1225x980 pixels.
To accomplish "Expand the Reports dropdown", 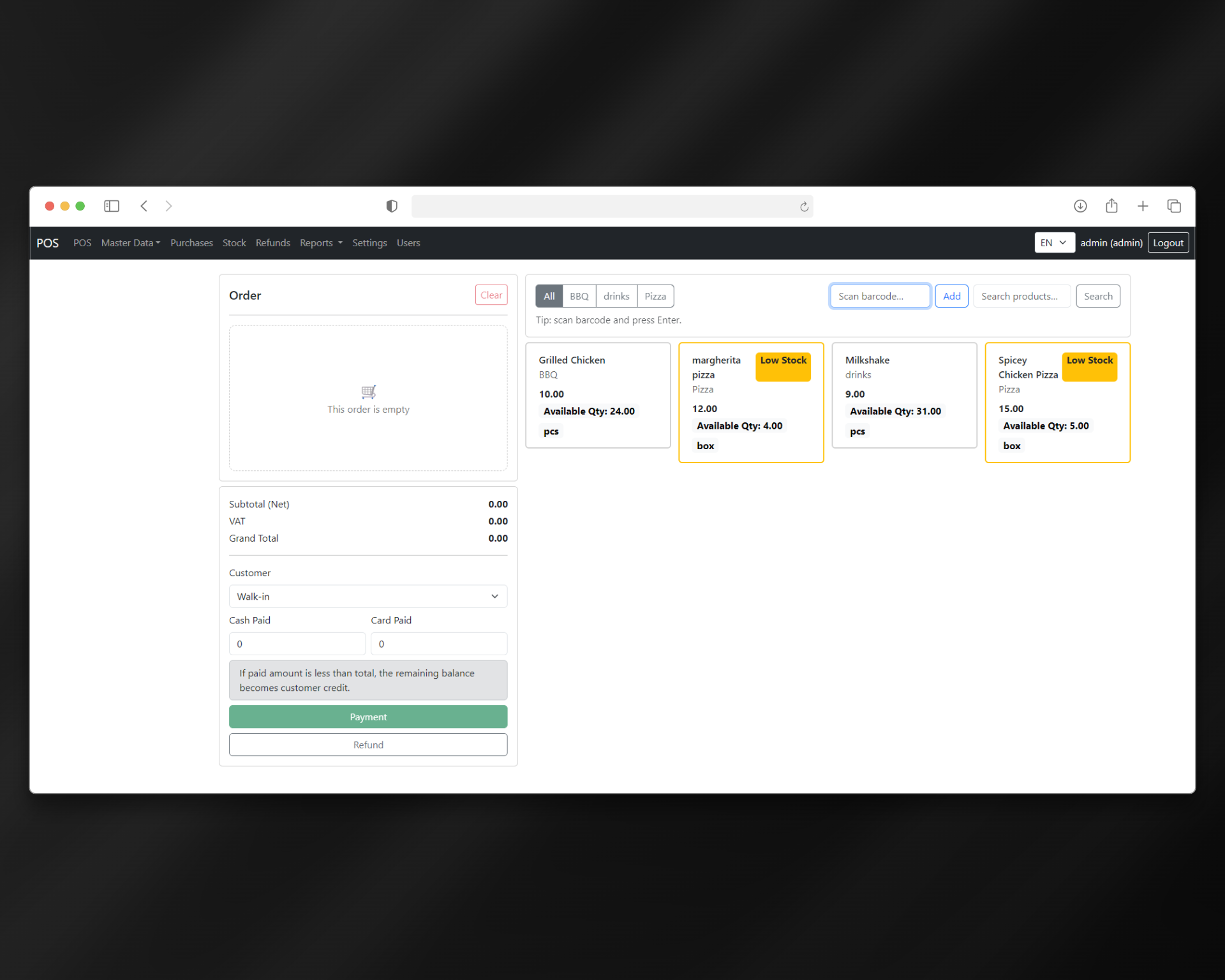I will tap(320, 242).
